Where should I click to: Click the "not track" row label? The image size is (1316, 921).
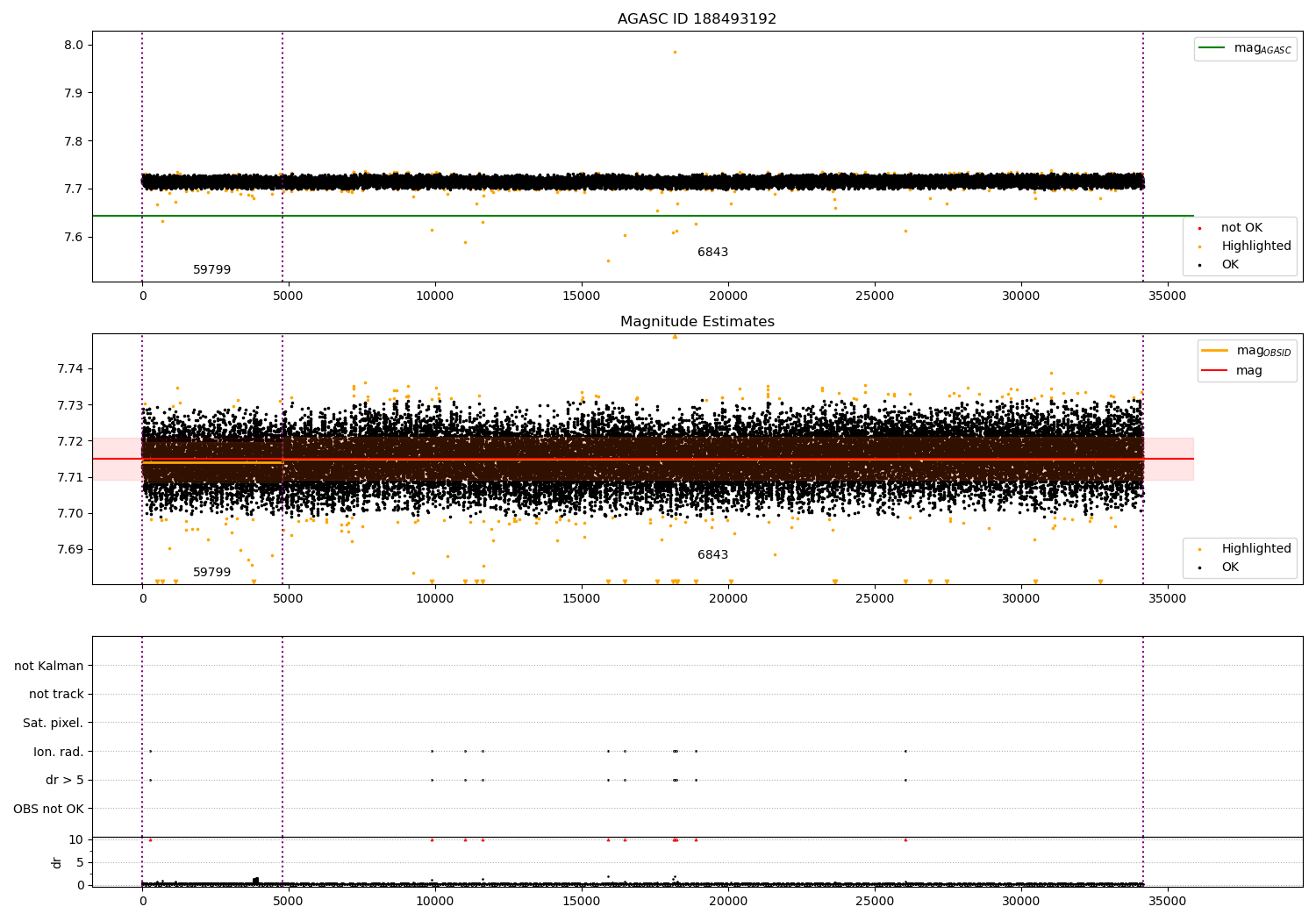pyautogui.click(x=56, y=695)
